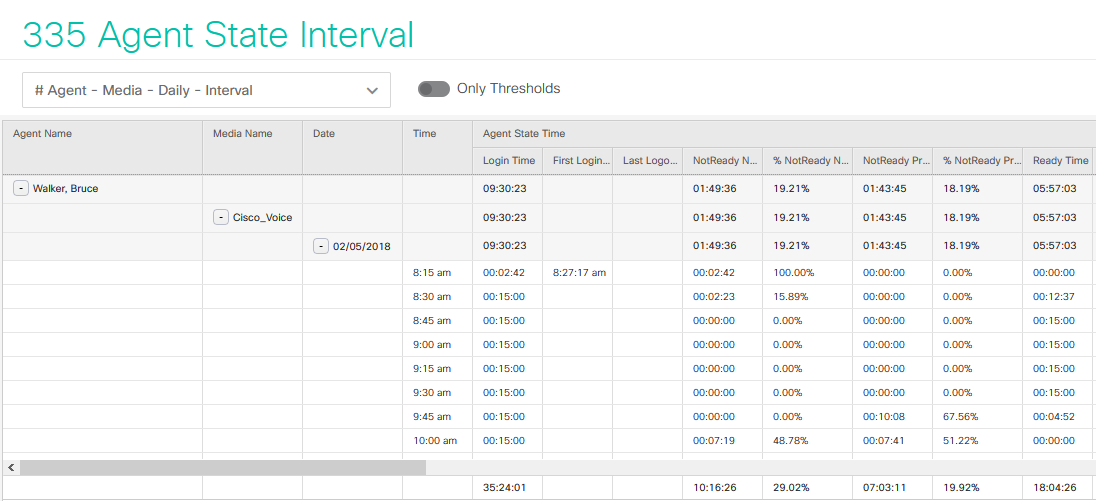Viewport: 1096px width, 503px height.
Task: Click the Login Time column header
Action: point(508,161)
